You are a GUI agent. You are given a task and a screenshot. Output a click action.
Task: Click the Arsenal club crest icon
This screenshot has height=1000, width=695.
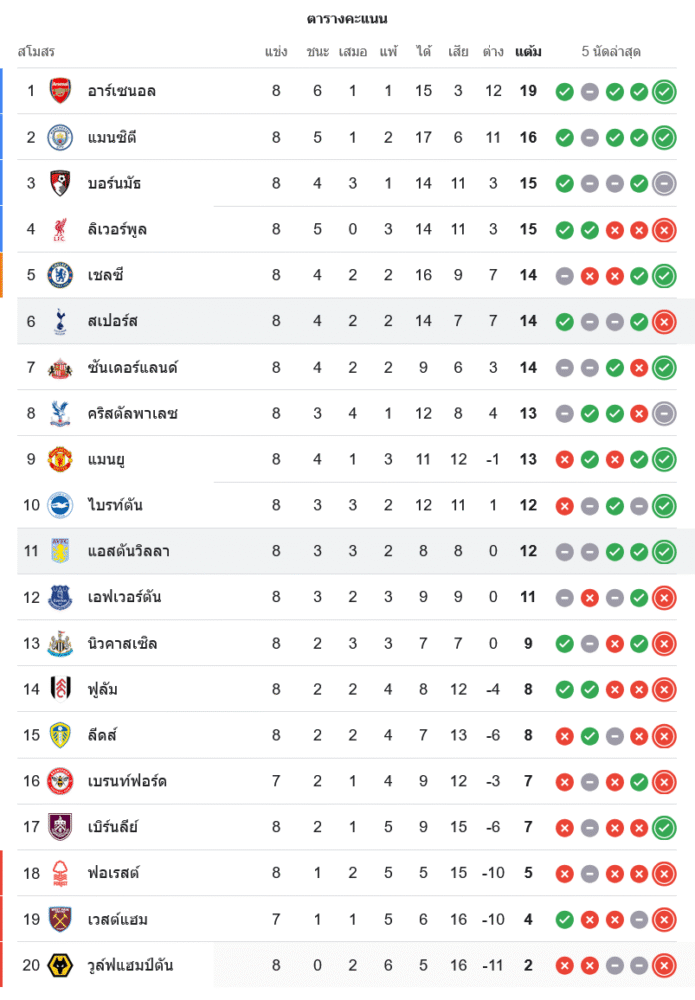(61, 91)
